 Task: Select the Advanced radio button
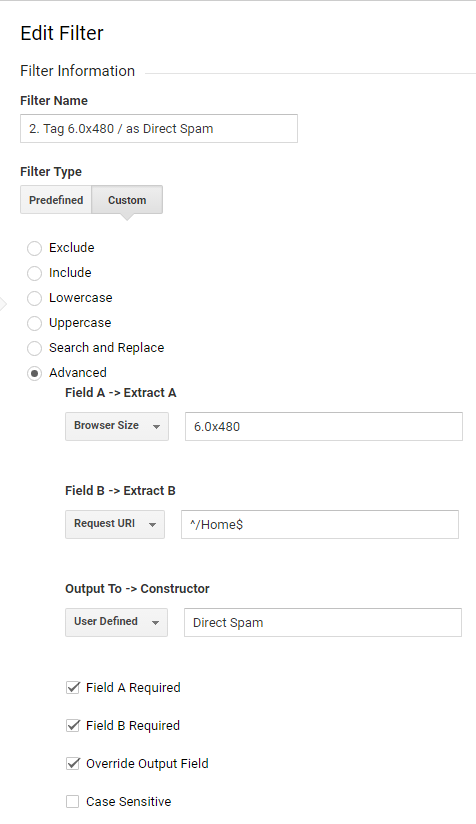pos(35,373)
